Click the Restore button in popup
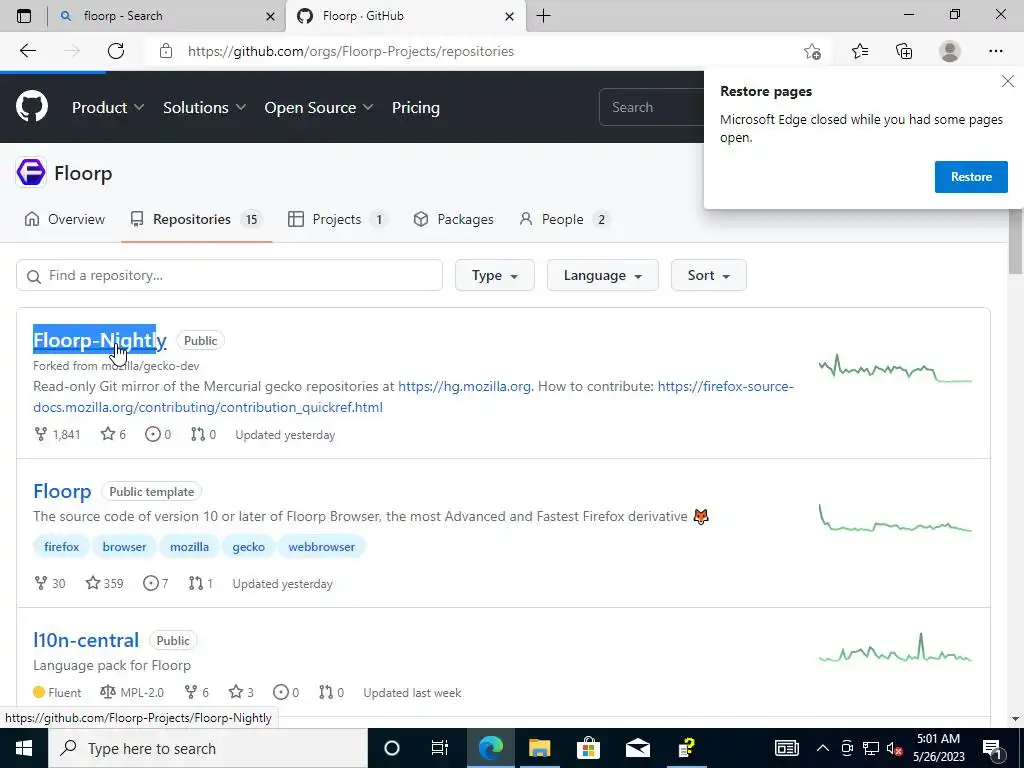The width and height of the screenshot is (1024, 768). pos(971,177)
